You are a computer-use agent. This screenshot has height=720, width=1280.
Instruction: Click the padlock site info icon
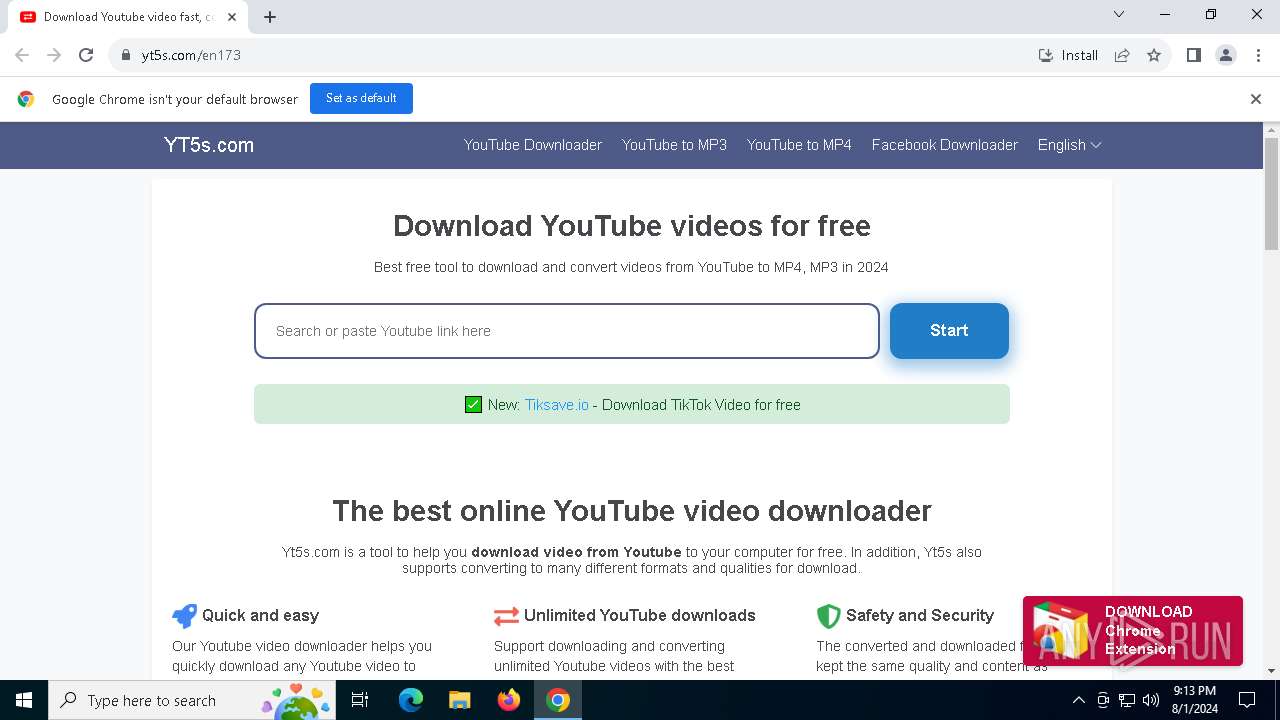click(126, 55)
